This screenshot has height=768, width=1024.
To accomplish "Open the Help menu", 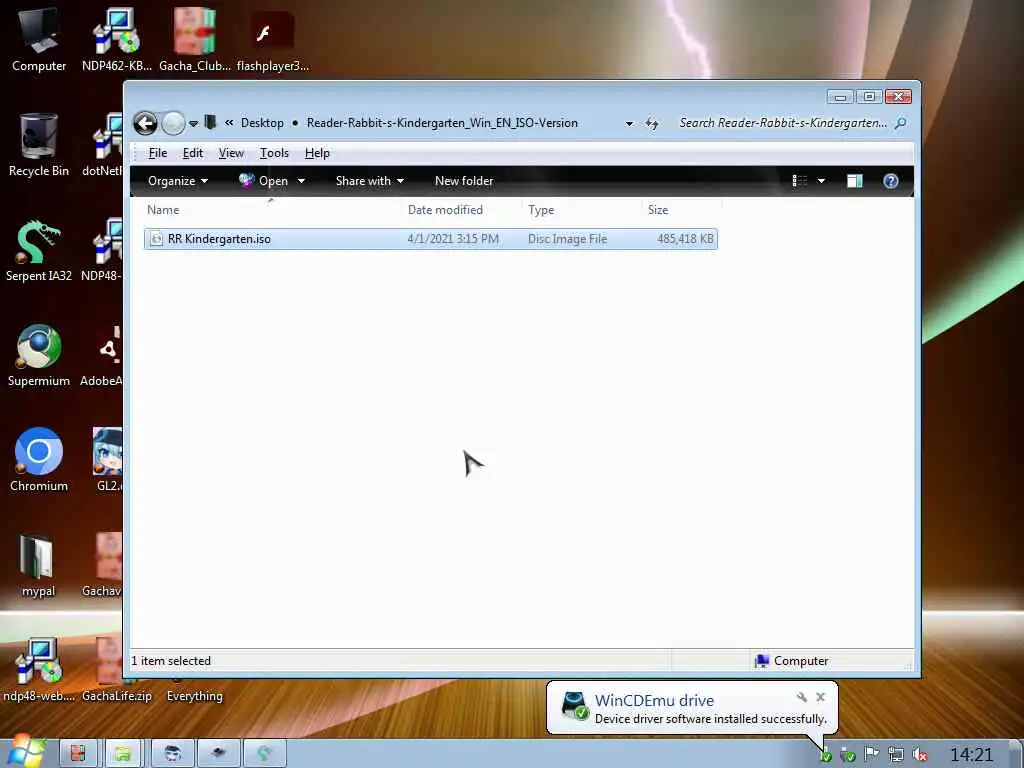I will pyautogui.click(x=317, y=153).
